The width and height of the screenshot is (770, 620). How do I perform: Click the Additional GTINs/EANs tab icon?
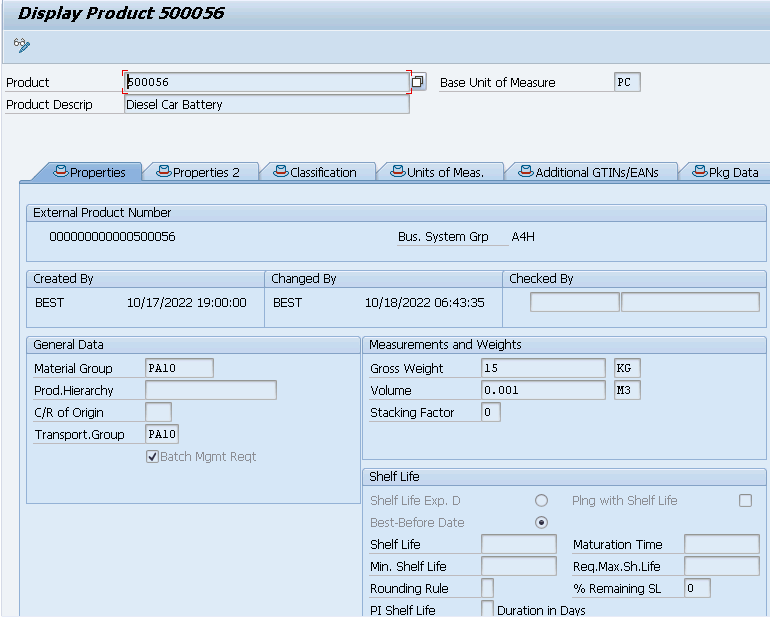point(526,171)
